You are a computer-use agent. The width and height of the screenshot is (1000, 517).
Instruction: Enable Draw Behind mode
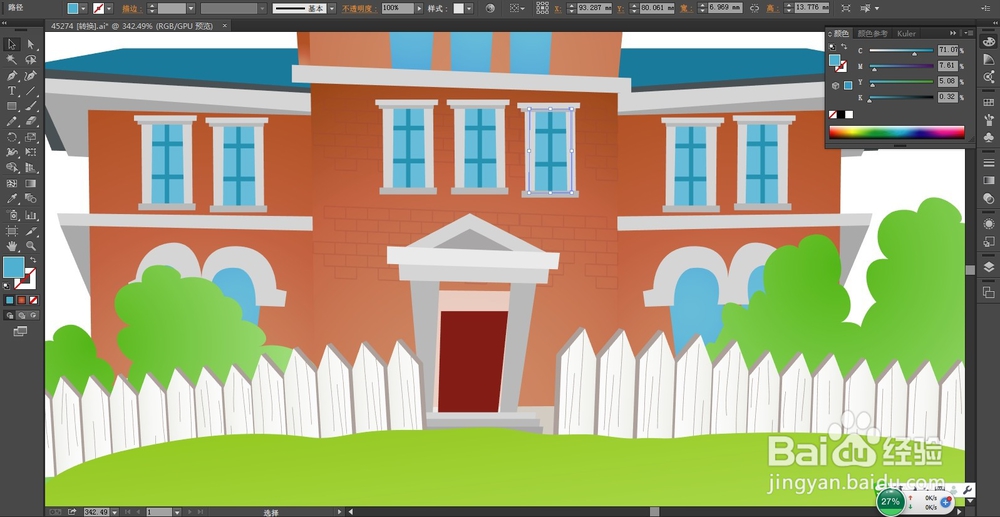tap(22, 315)
